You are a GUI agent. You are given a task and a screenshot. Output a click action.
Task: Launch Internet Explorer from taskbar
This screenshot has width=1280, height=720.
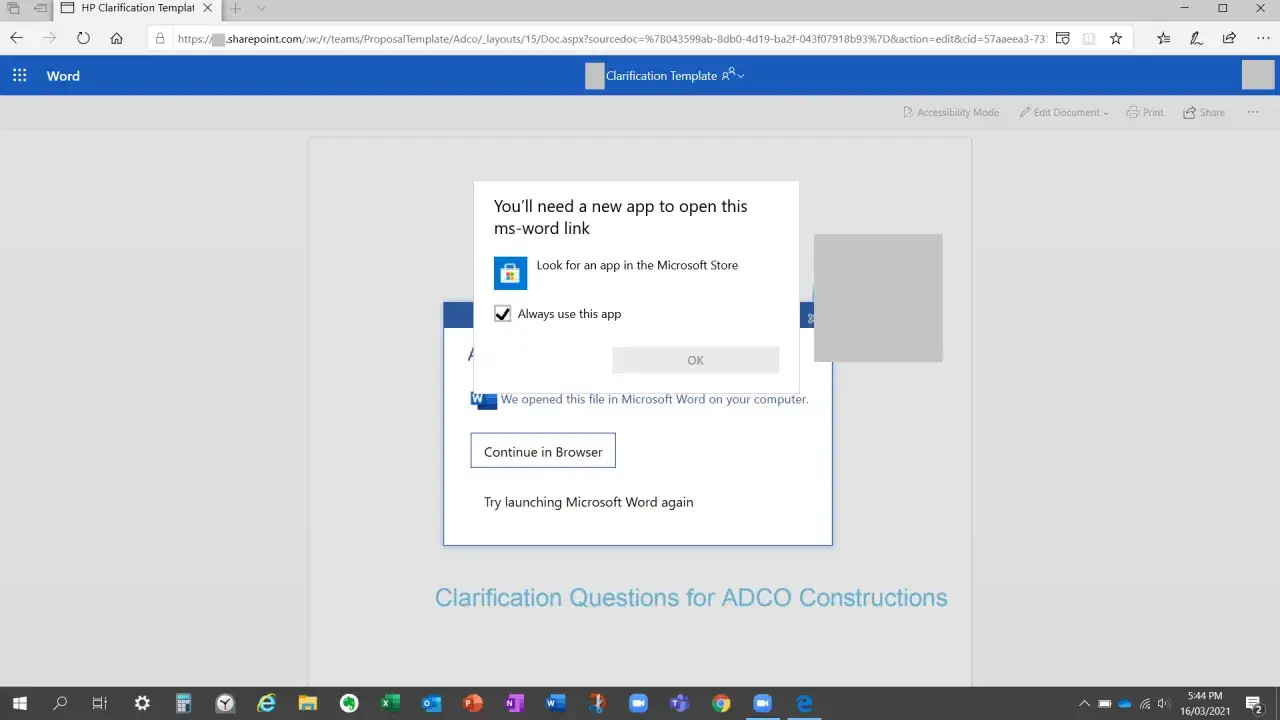coord(266,703)
